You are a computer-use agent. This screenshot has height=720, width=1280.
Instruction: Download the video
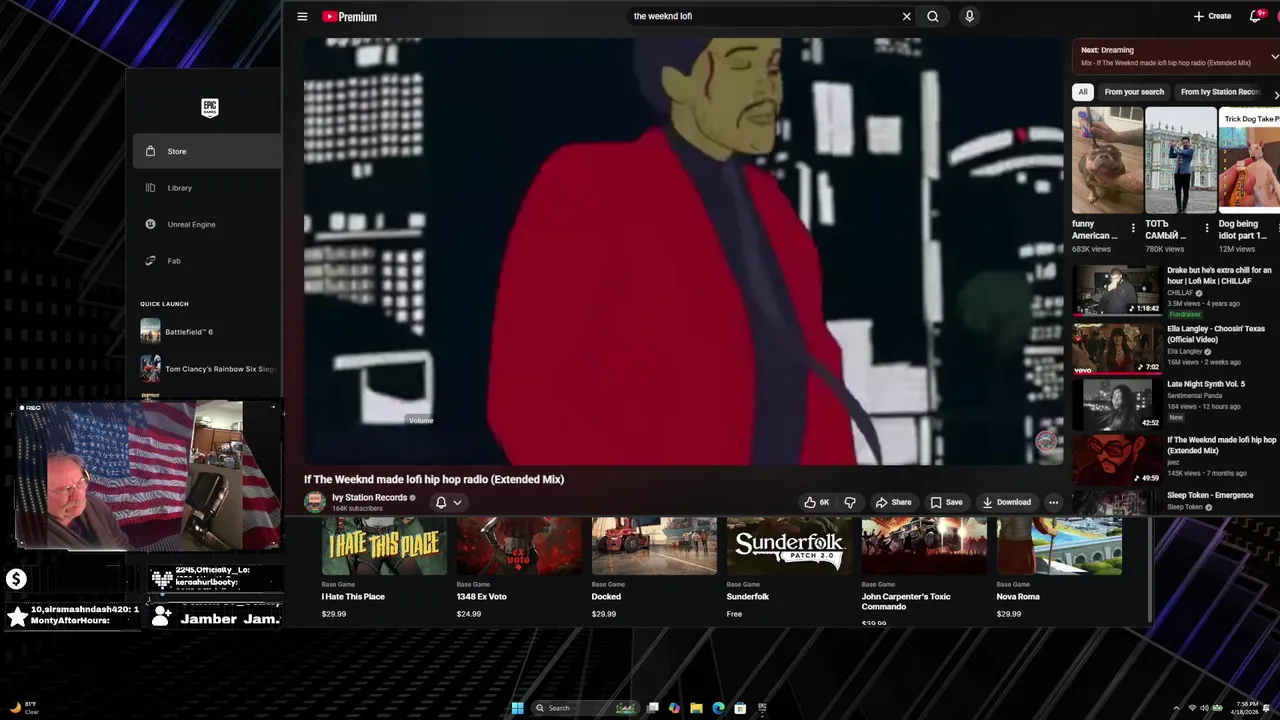click(x=1006, y=502)
